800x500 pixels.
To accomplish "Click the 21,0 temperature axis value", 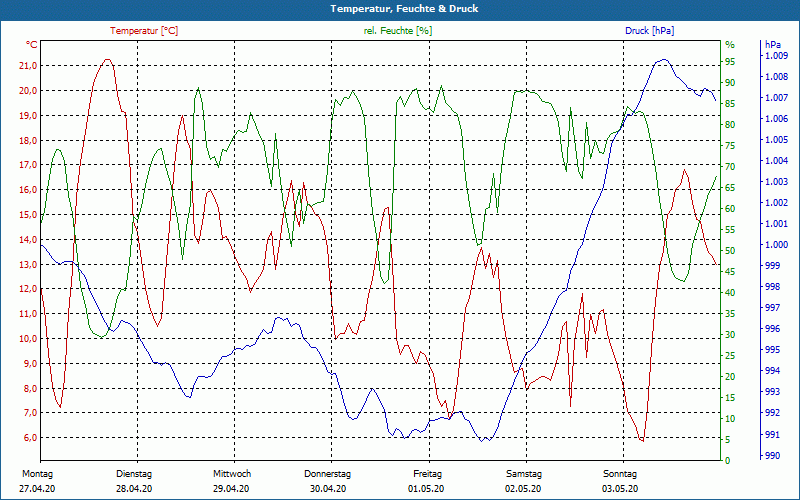I will 28,66.
